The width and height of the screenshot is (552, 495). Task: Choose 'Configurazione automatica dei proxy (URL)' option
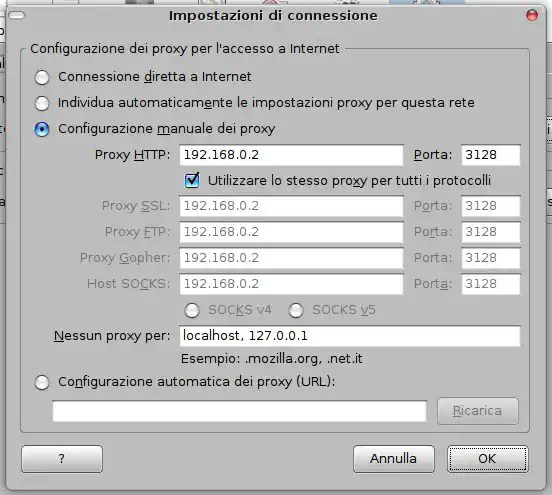click(x=42, y=382)
